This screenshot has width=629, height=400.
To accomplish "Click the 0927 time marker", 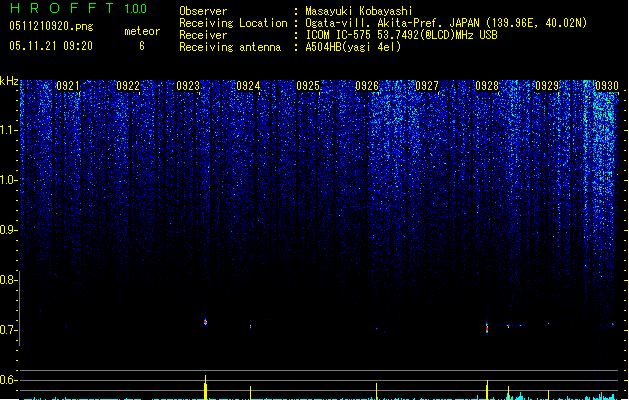I will point(427,86).
